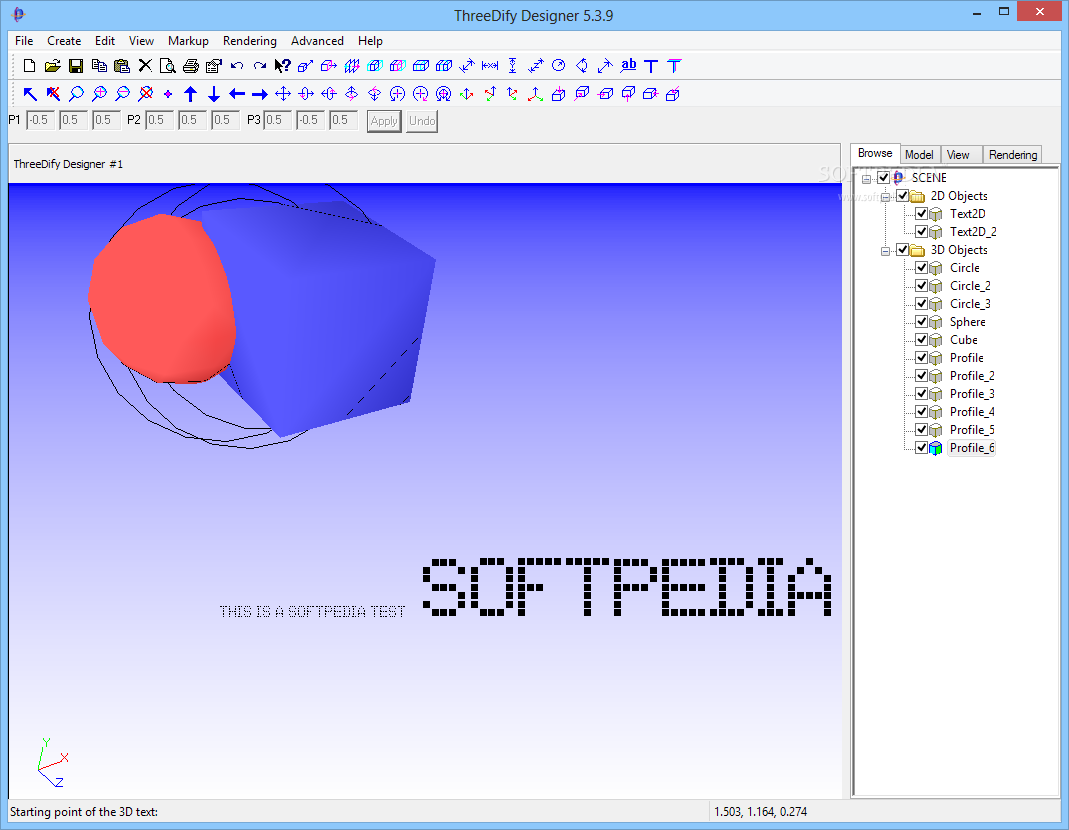Screen dimensions: 1069x830
Task: Click the first P2 coordinate field
Action: pyautogui.click(x=159, y=120)
